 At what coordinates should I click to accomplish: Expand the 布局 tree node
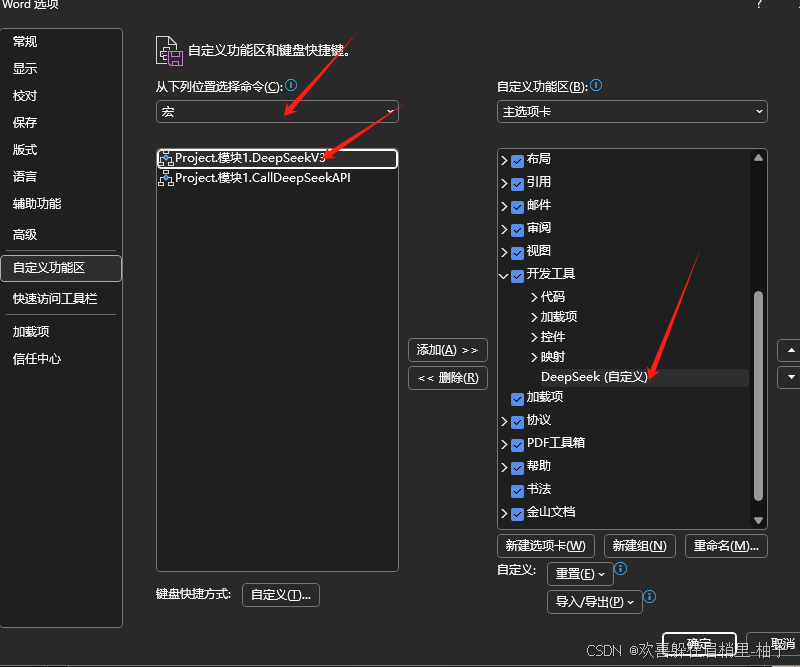(504, 161)
